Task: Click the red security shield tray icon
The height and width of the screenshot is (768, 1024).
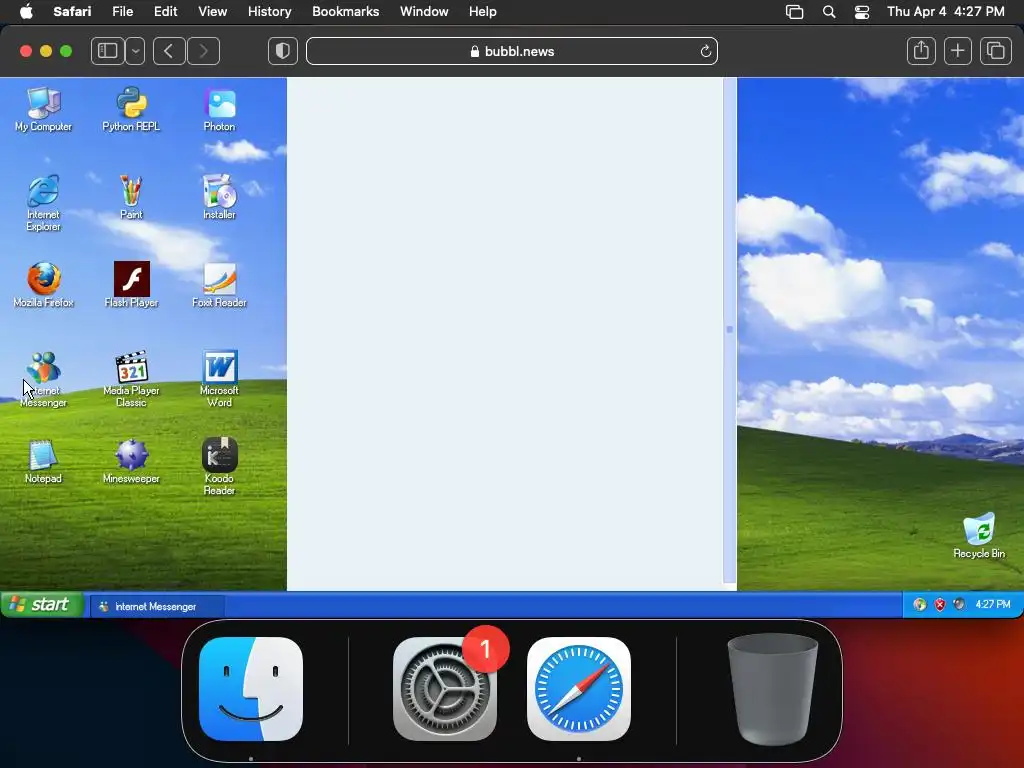Action: click(940, 605)
